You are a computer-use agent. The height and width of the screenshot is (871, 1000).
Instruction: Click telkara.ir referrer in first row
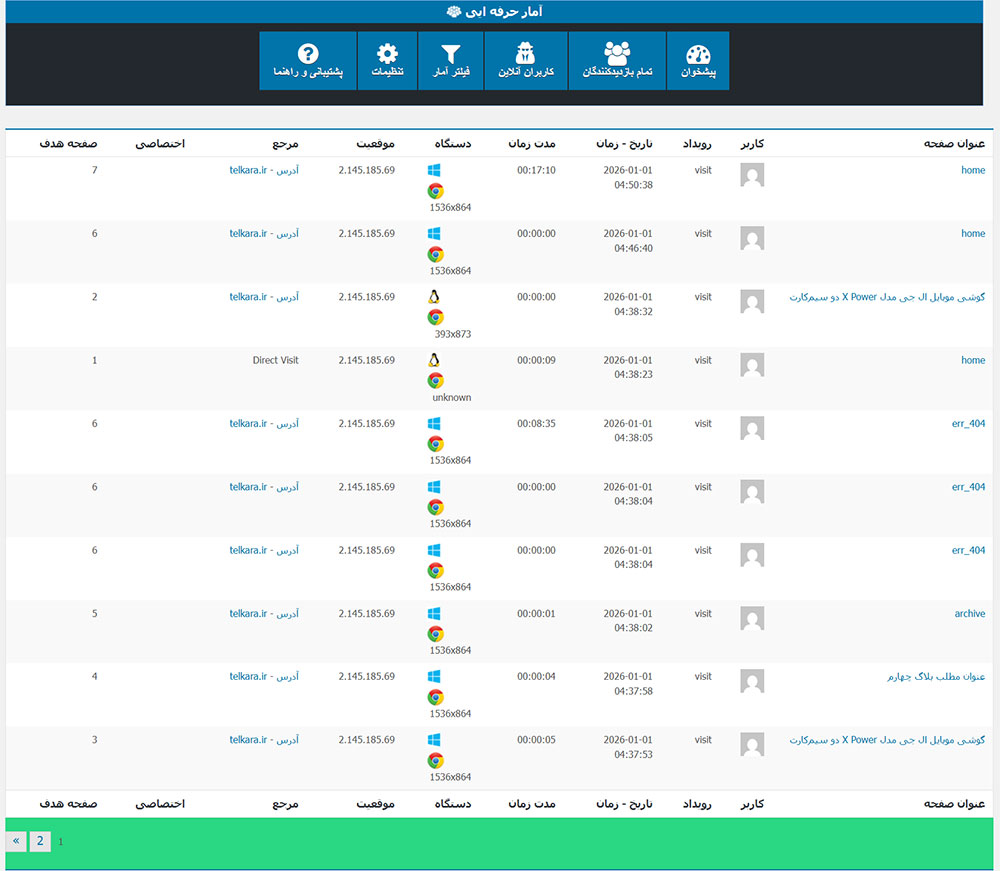pyautogui.click(x=248, y=171)
